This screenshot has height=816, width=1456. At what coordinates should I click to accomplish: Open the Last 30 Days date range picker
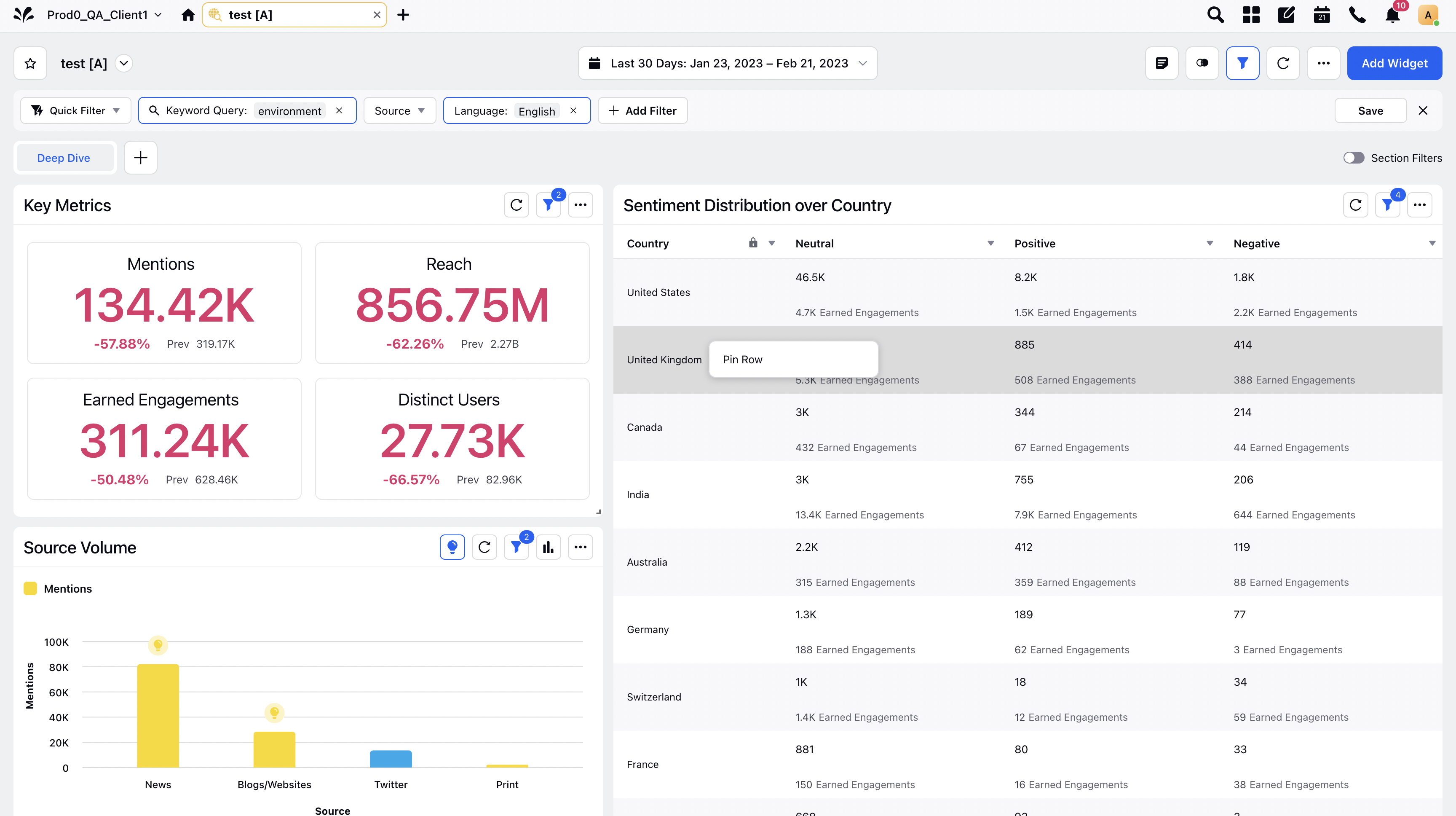point(728,63)
